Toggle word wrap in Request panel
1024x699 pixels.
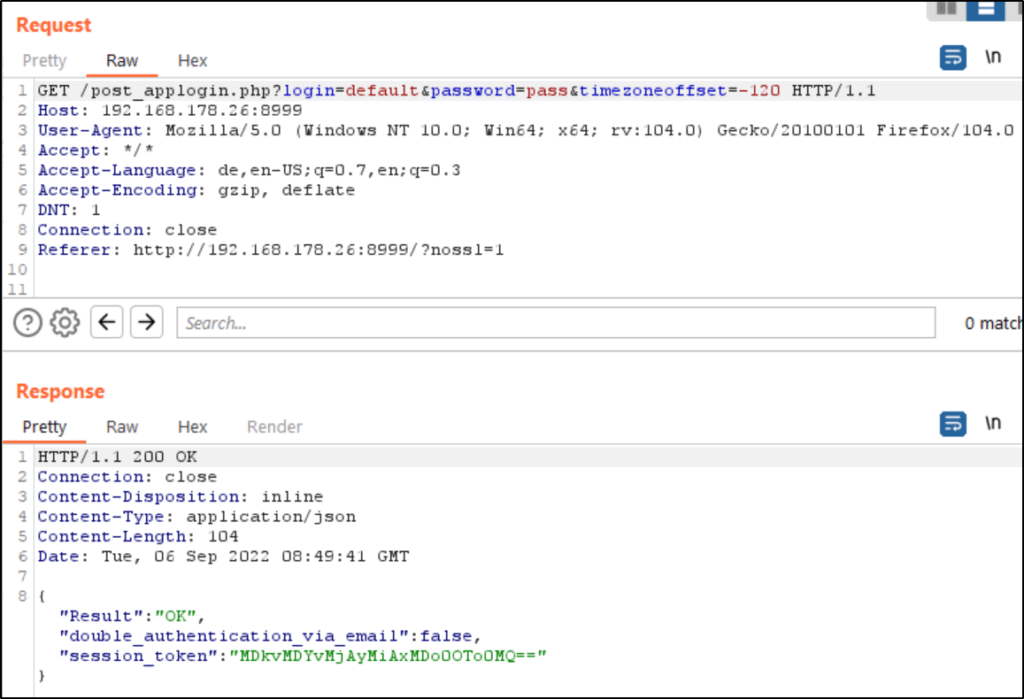953,58
